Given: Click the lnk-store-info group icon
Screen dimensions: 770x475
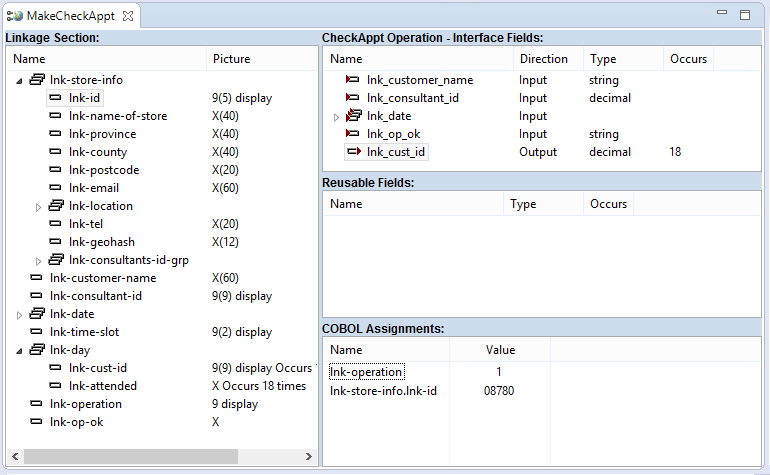Looking at the screenshot, I should click(x=37, y=80).
